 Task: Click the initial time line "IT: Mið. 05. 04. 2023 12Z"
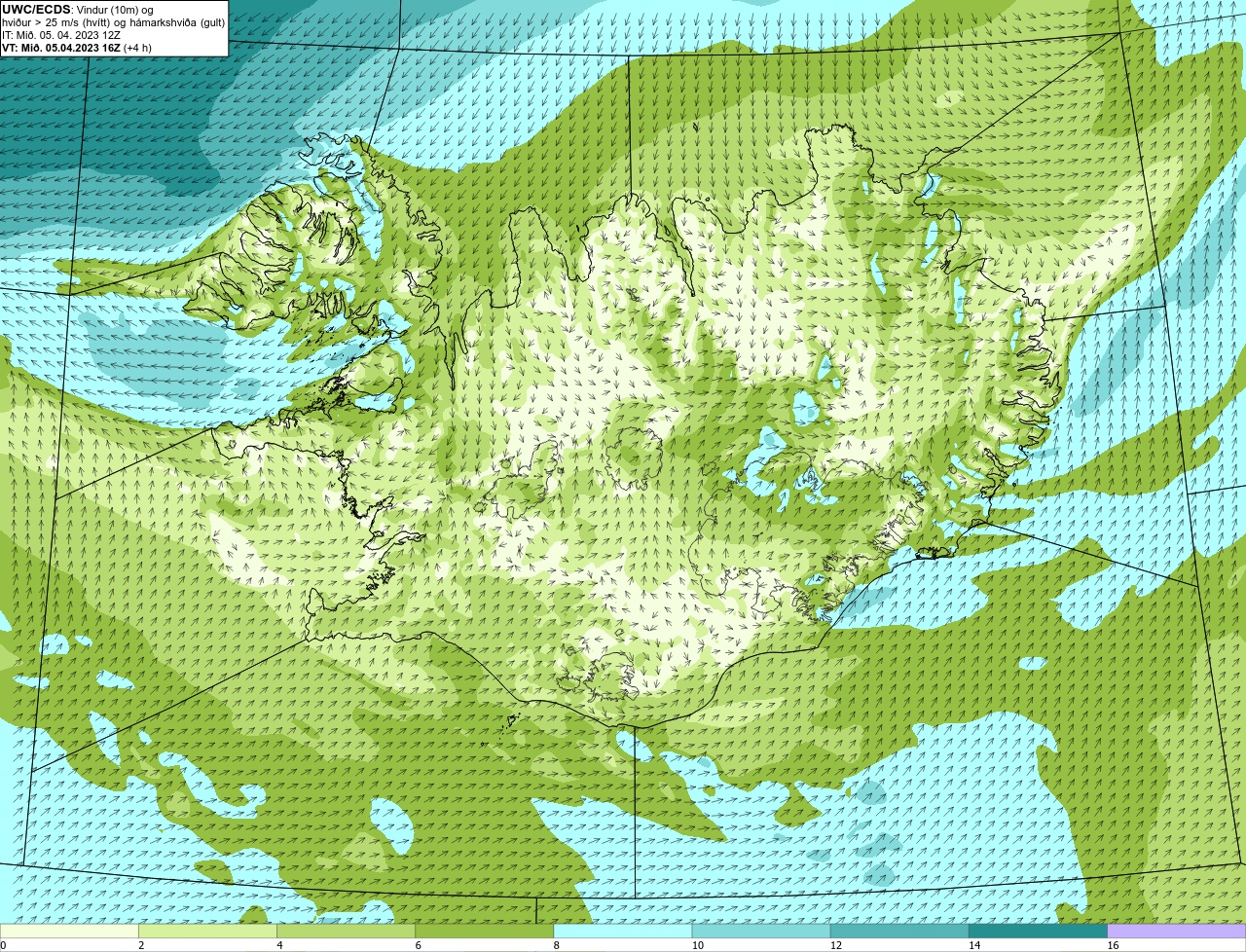click(61, 35)
